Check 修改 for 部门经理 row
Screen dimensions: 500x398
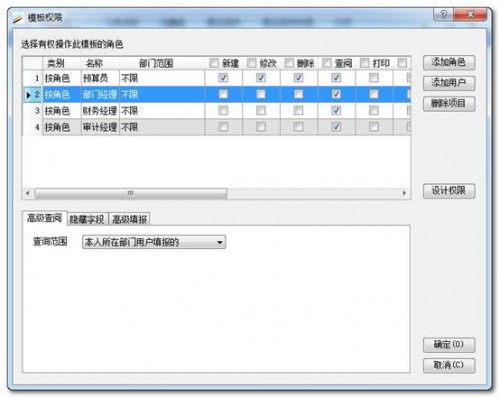point(261,94)
